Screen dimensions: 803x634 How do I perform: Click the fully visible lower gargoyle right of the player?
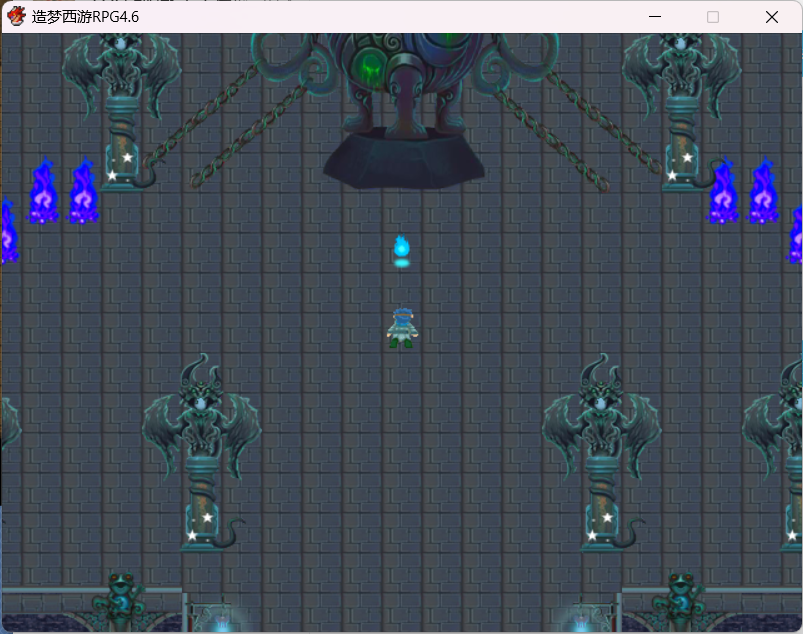tap(602, 453)
